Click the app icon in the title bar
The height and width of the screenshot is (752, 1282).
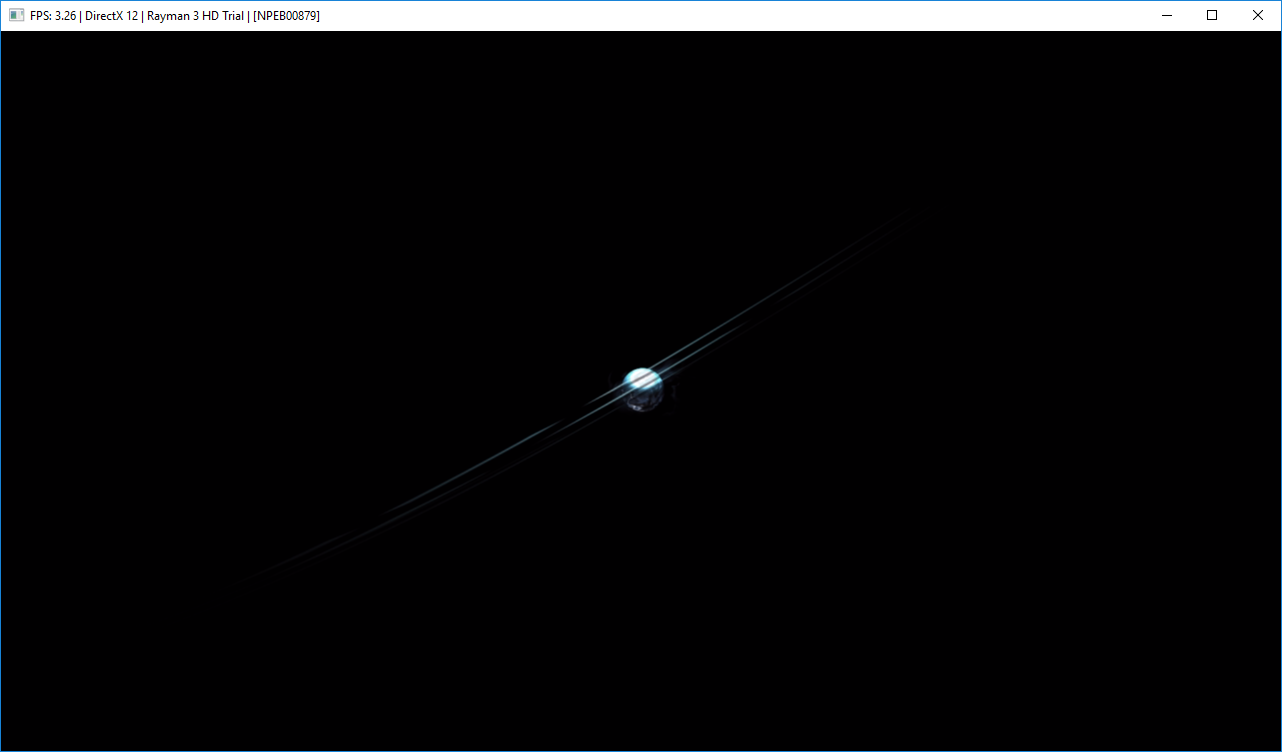click(16, 16)
